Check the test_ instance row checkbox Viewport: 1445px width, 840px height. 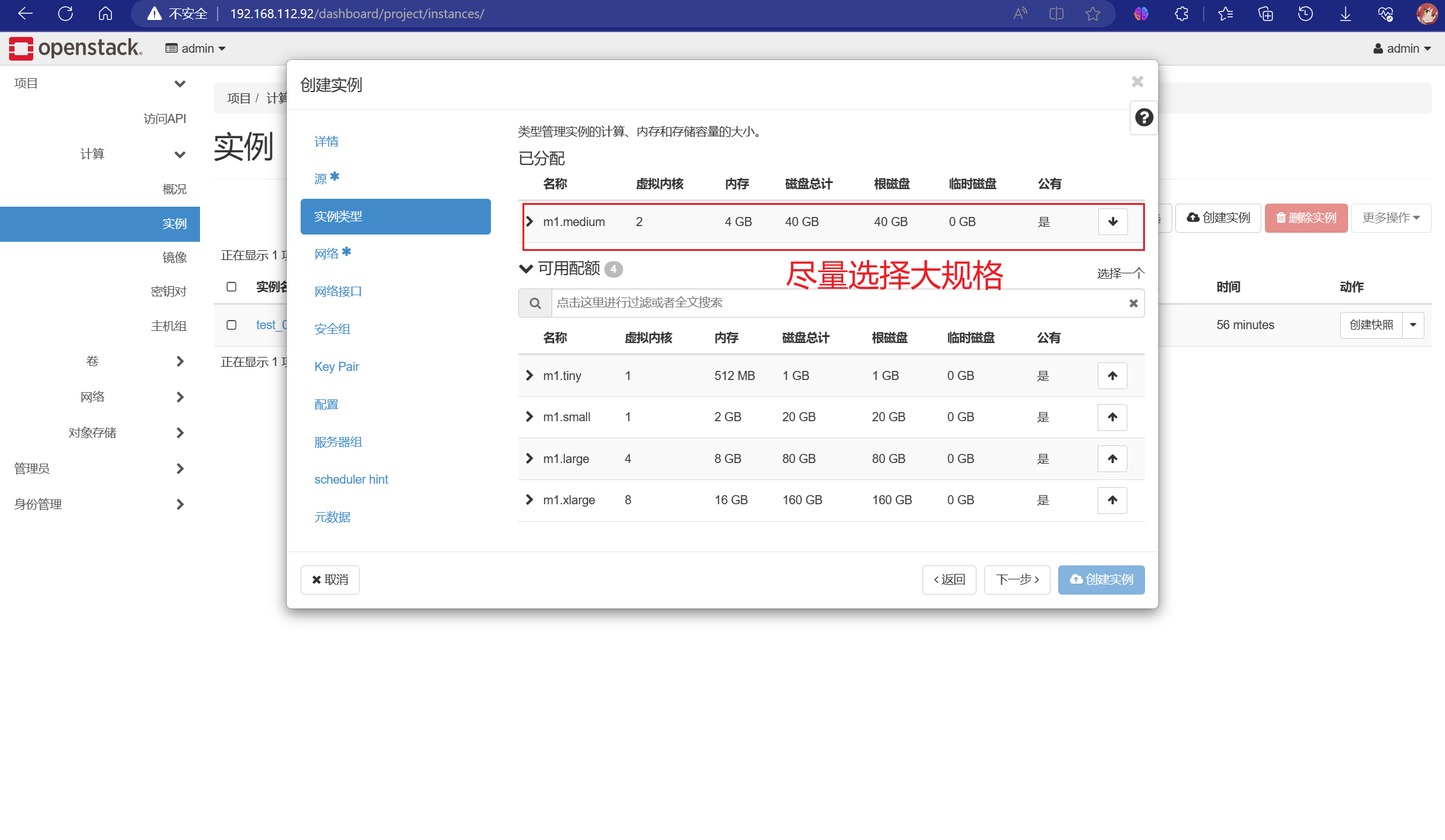pyautogui.click(x=232, y=325)
